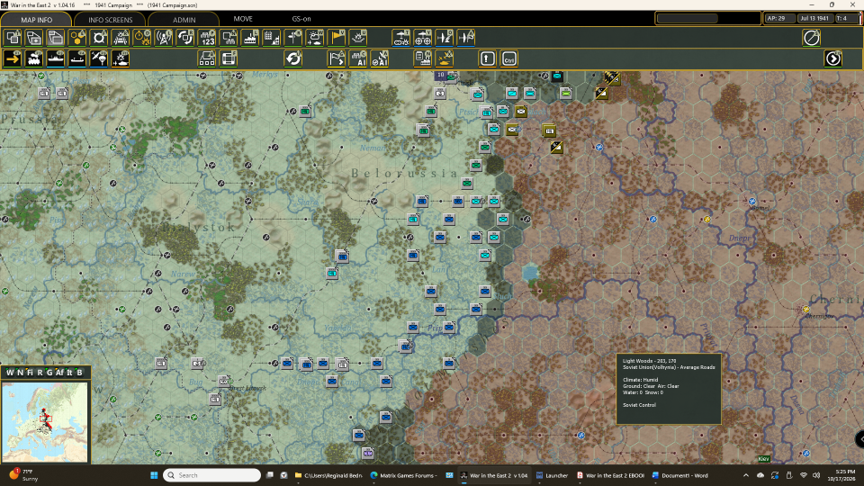The image size is (864, 486).
Task: Switch to Launcher in the taskbar
Action: [552, 475]
